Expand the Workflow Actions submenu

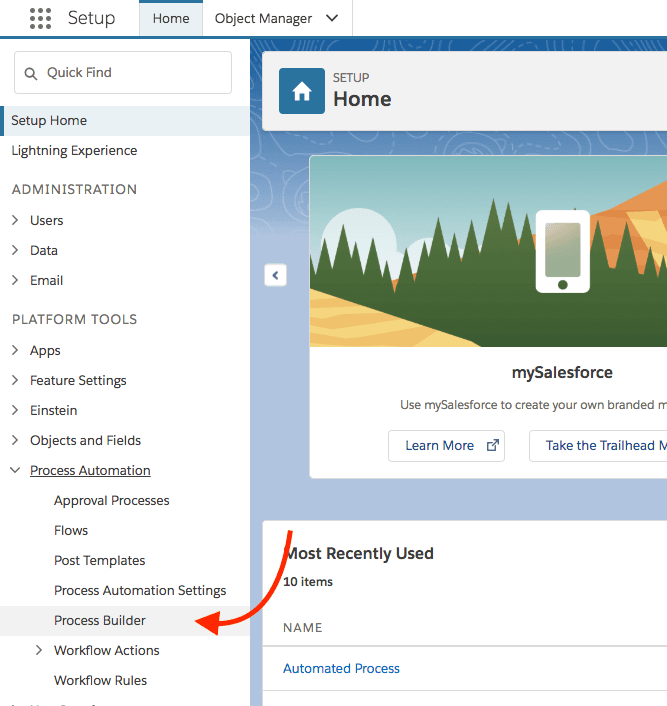point(39,650)
